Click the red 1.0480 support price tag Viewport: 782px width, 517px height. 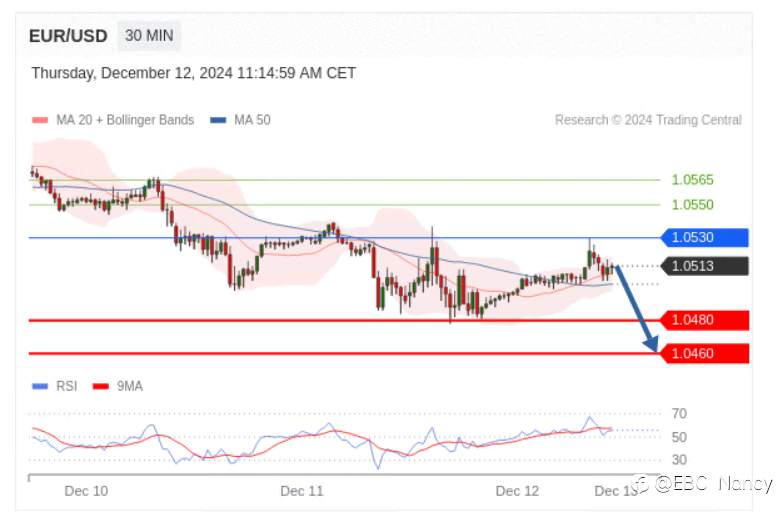click(705, 320)
